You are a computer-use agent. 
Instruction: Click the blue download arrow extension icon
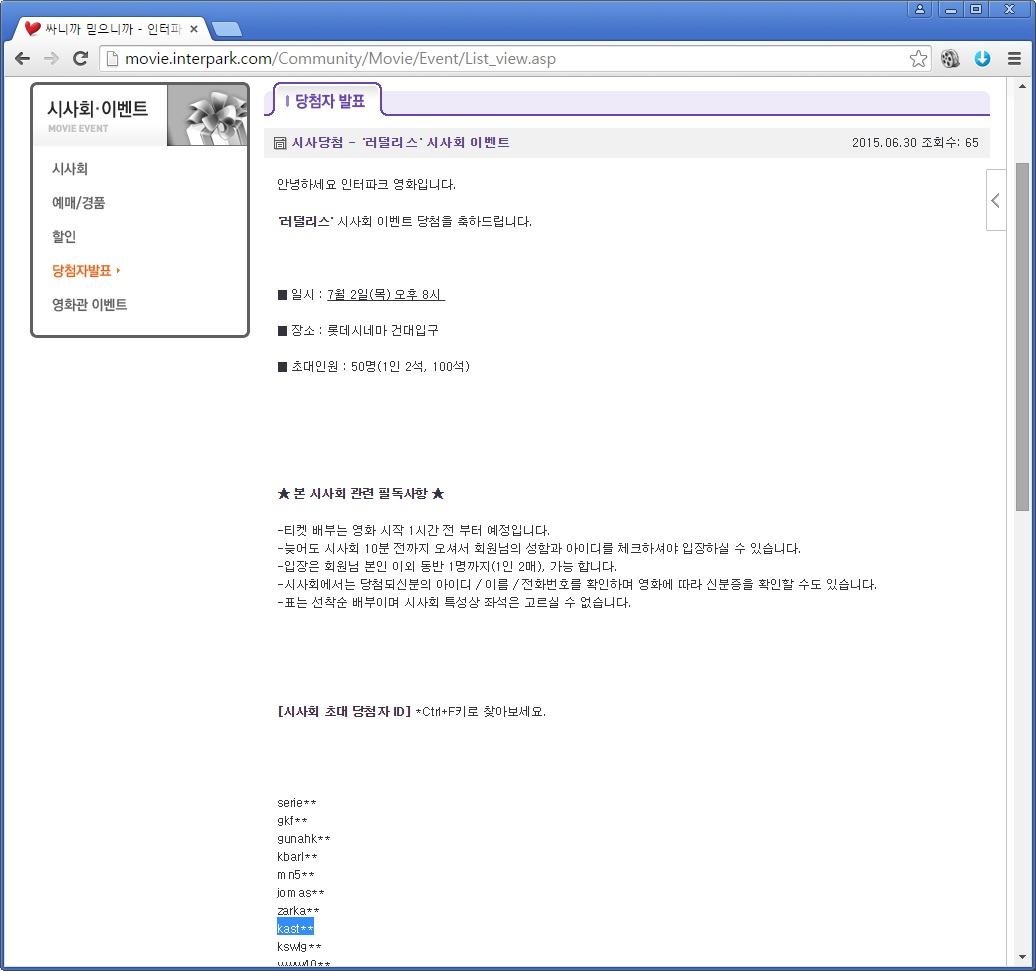[982, 59]
